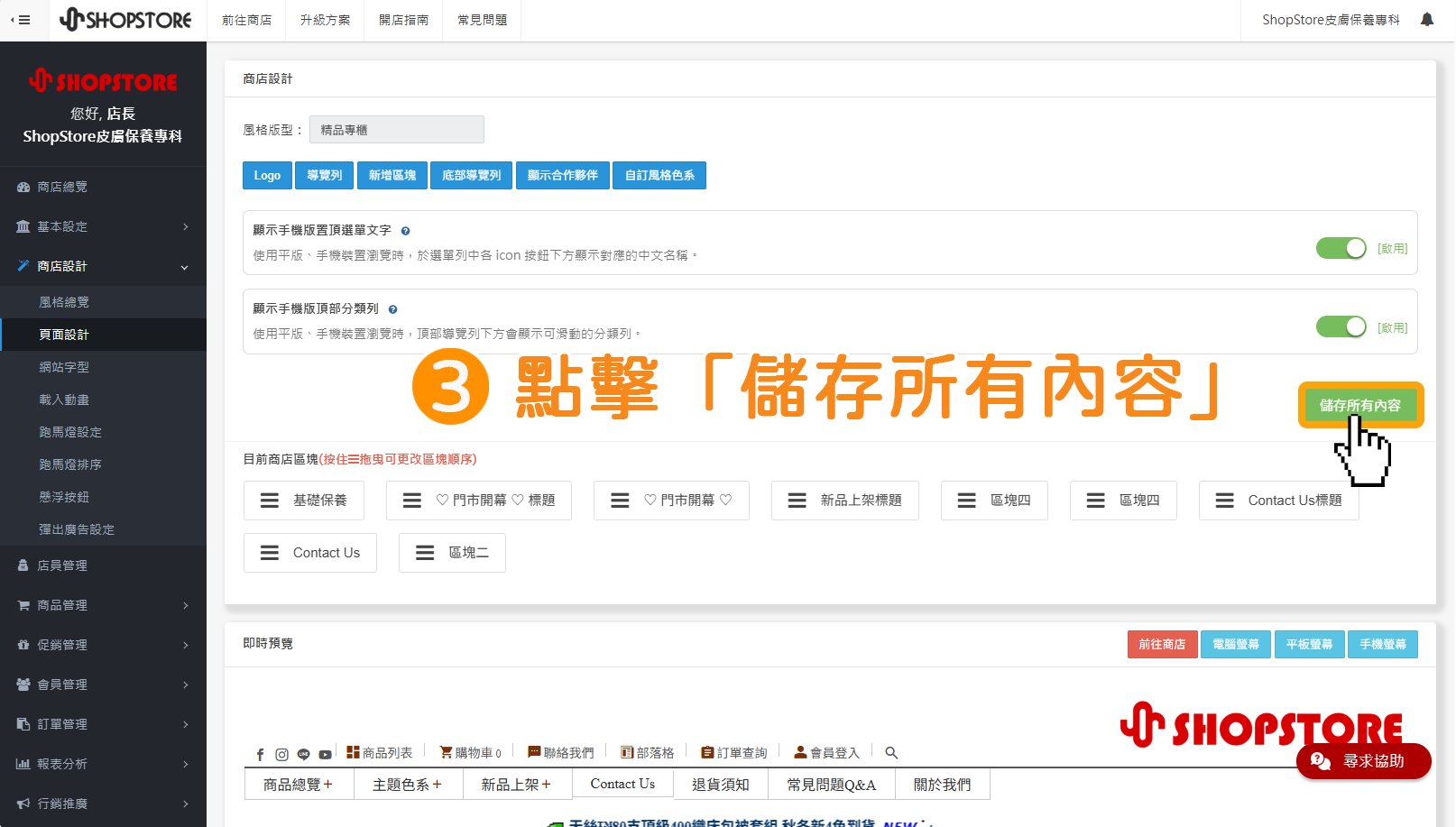The image size is (1456, 827).
Task: Click the 自訂風格色系 button
Action: click(659, 175)
